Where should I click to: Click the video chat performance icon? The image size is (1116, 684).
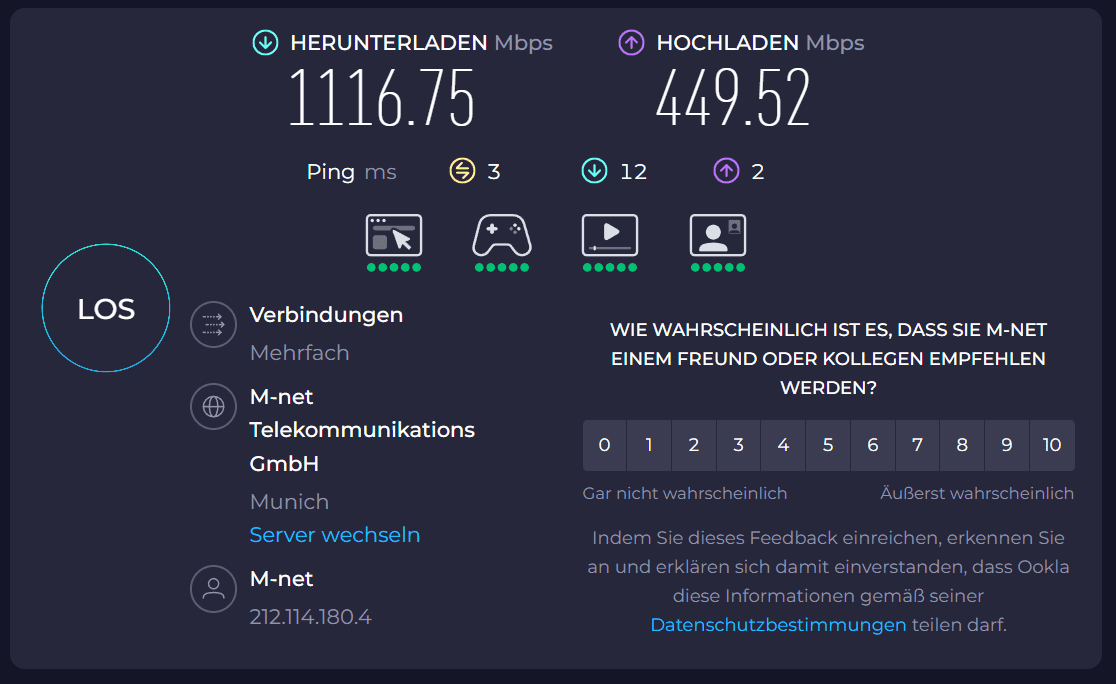(x=718, y=236)
